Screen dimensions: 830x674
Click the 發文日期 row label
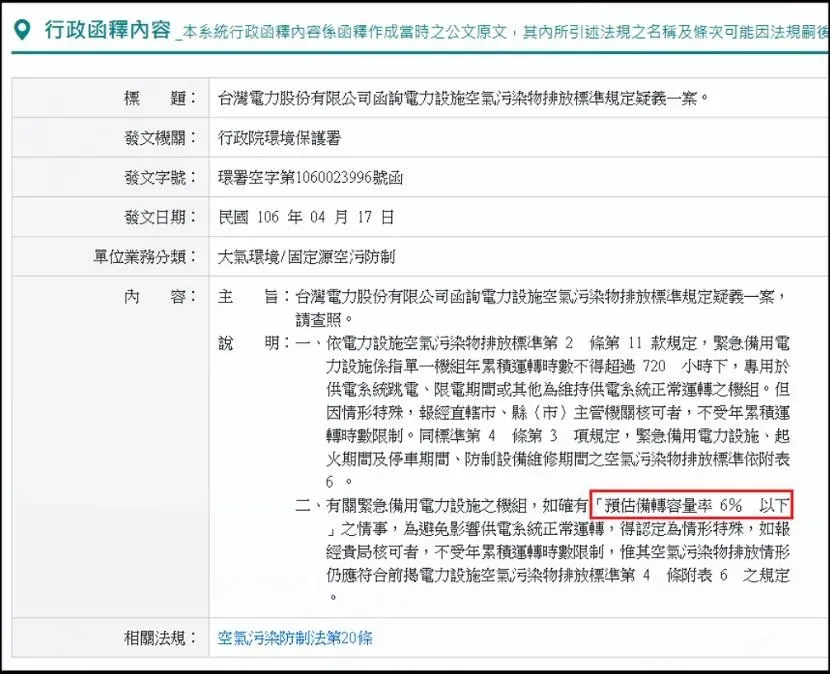click(160, 217)
